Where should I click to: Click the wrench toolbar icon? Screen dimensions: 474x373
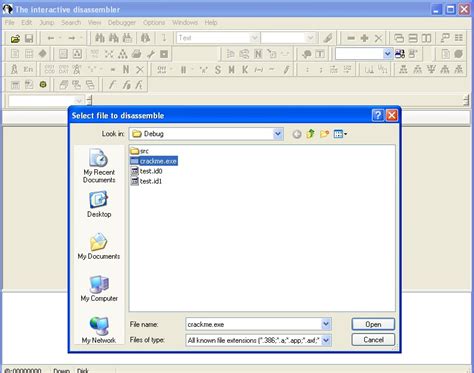[x=150, y=54]
